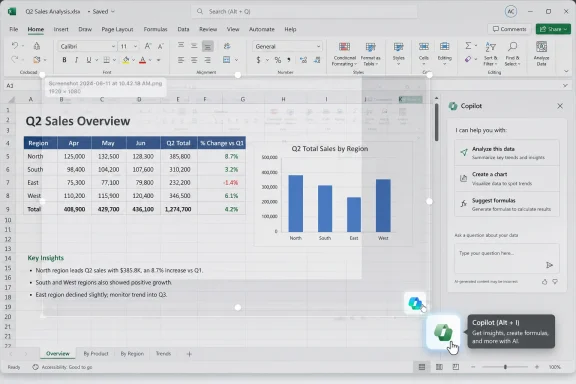Align cell text to the left
The width and height of the screenshot is (576, 384).
(x=181, y=60)
